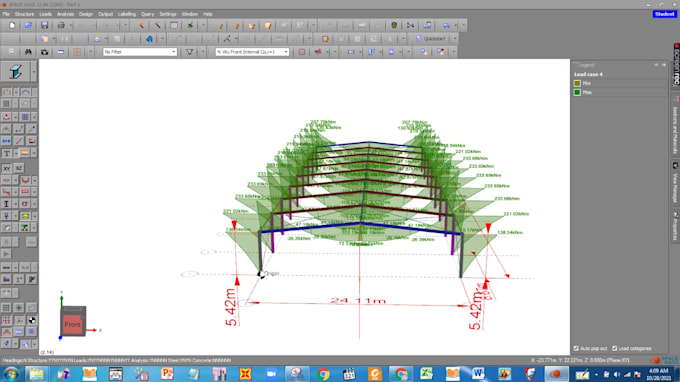Click the blue Student badge button
Image resolution: width=680 pixels, height=382 pixels.
pos(664,14)
